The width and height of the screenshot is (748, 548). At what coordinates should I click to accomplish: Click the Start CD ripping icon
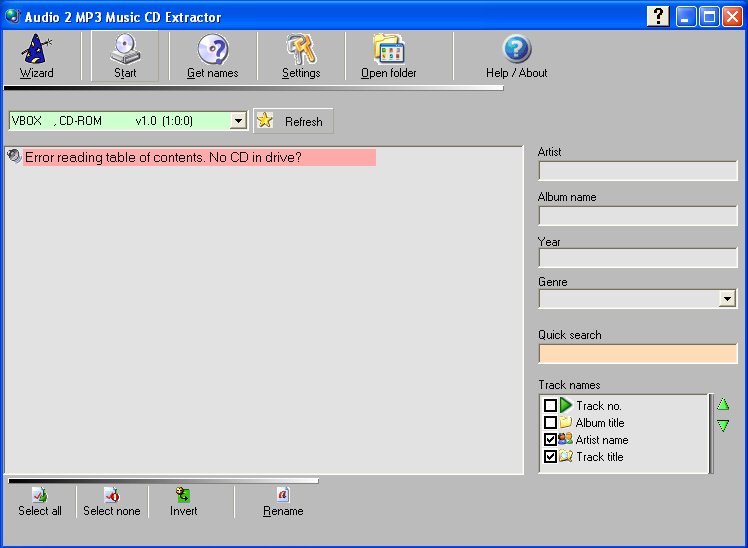click(125, 49)
